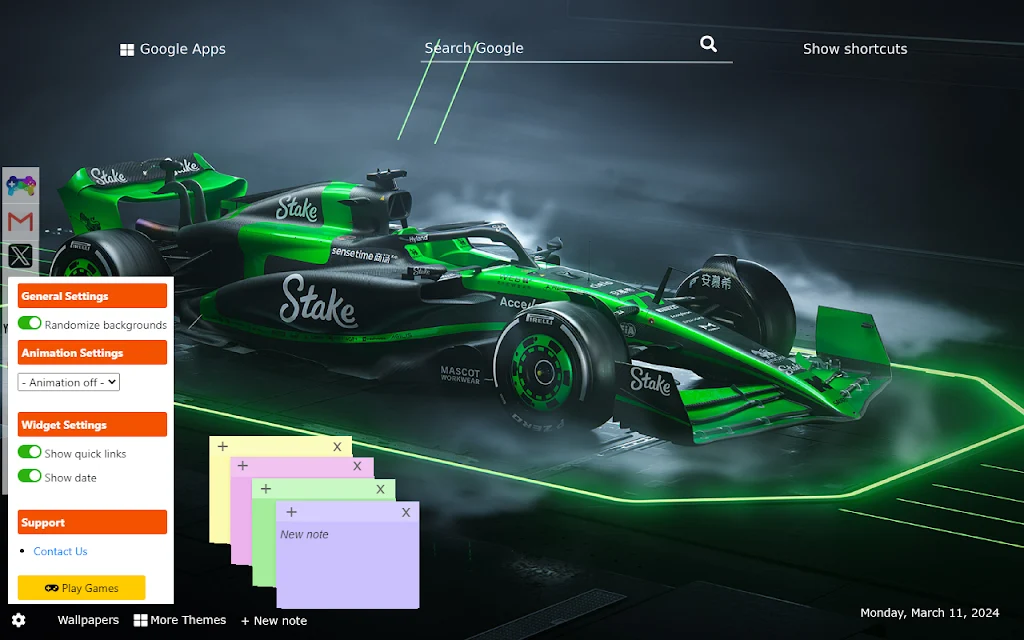Click the Support header

coord(92,522)
